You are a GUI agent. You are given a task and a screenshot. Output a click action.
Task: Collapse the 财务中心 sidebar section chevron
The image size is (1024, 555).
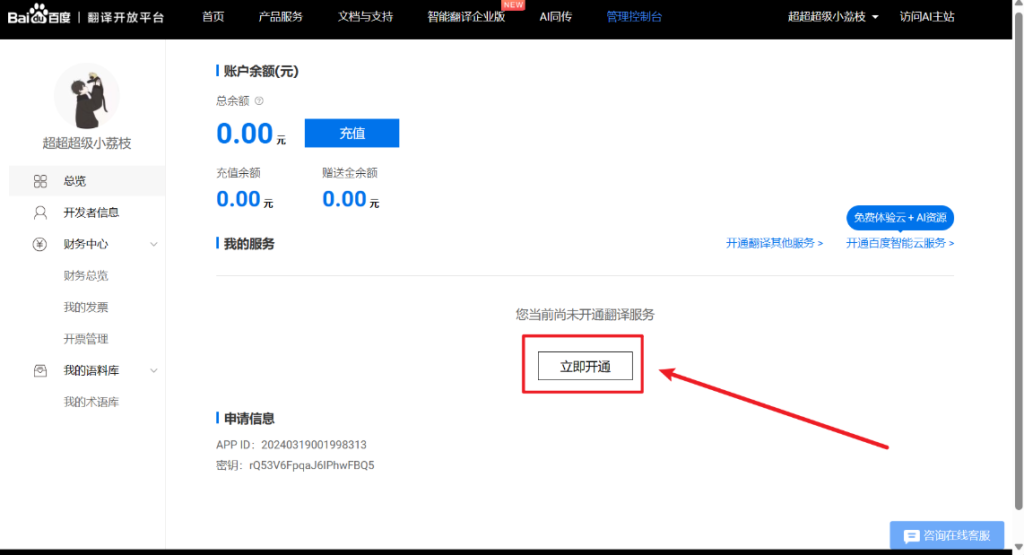click(x=154, y=244)
